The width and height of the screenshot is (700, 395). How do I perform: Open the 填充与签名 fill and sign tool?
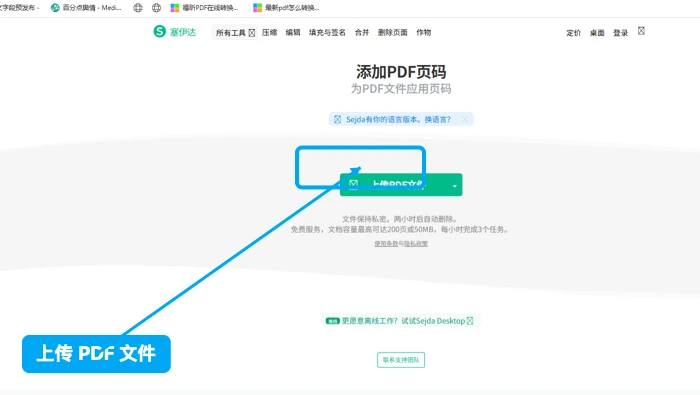point(327,33)
